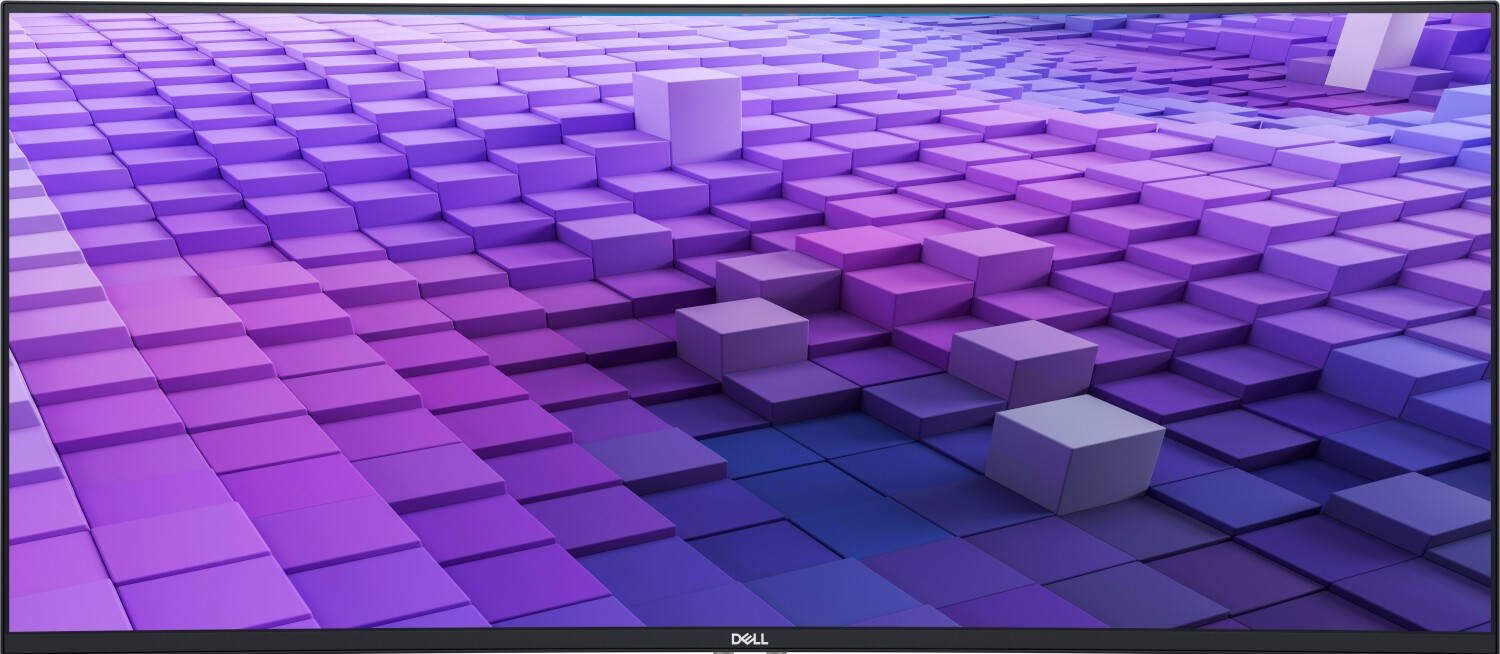Click the right stand piece below Dell logo
This screenshot has height=654, width=1500.
pyautogui.click(x=776, y=651)
